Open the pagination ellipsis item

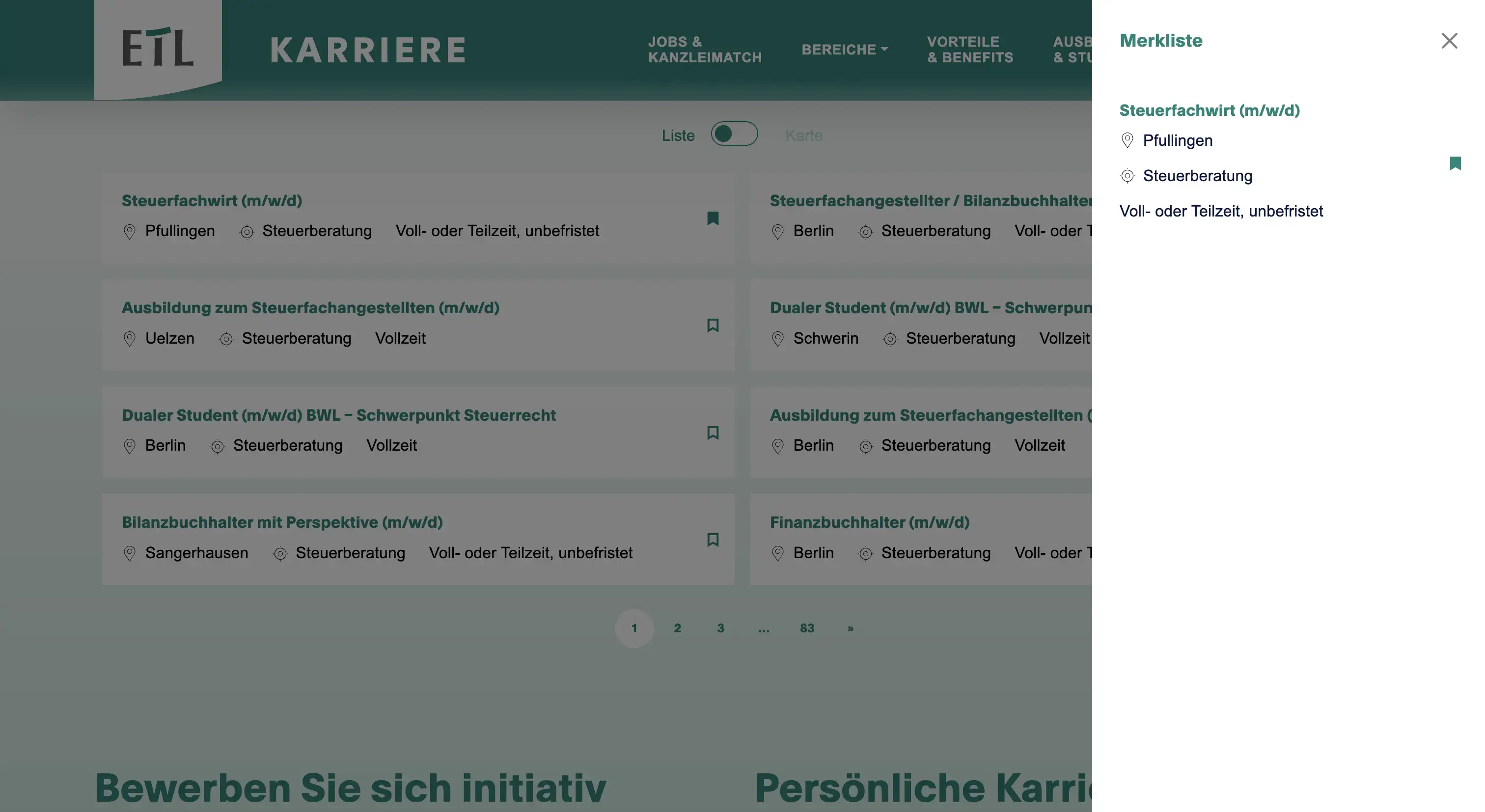click(x=763, y=628)
